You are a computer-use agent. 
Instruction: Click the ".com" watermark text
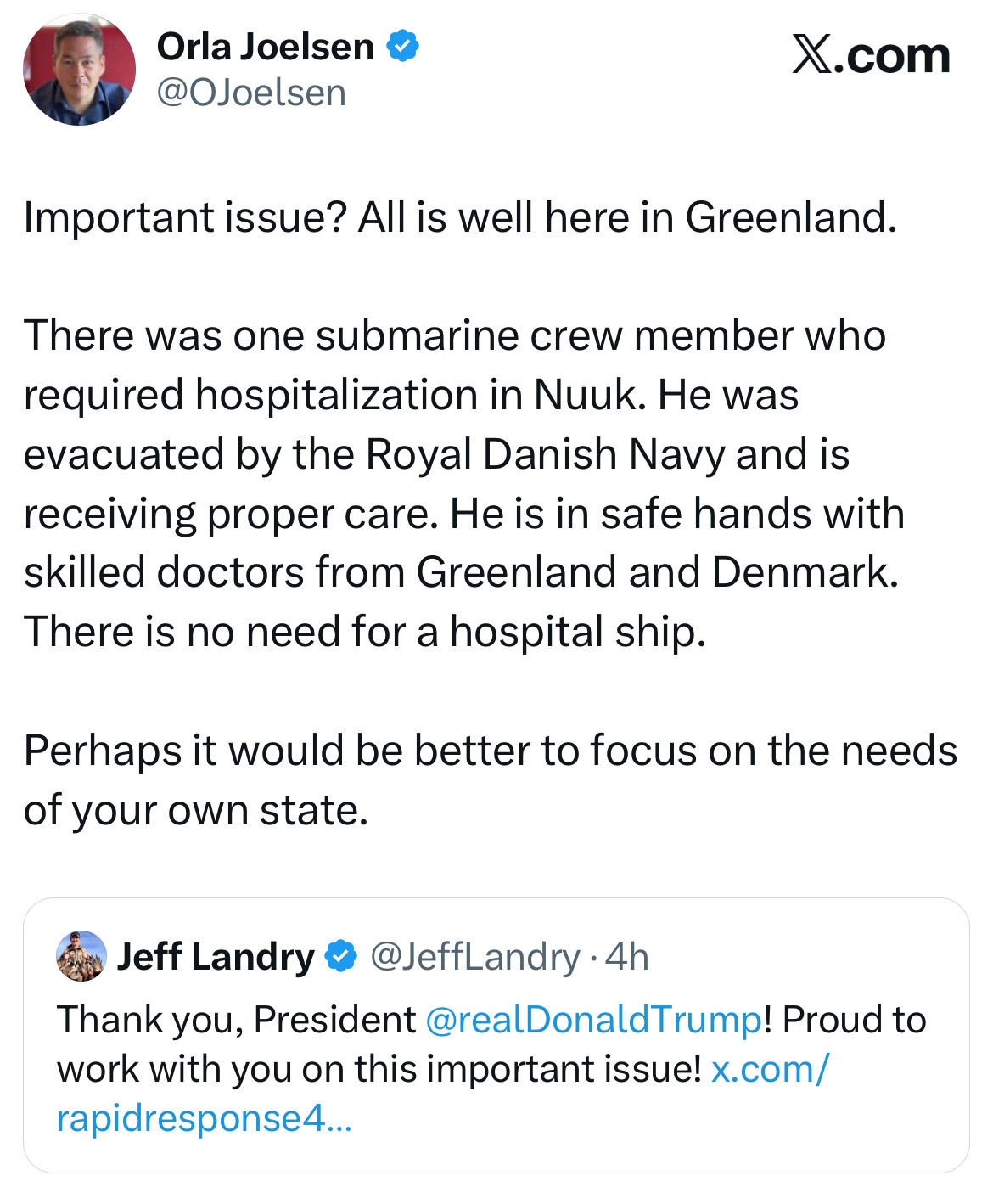pos(893,57)
